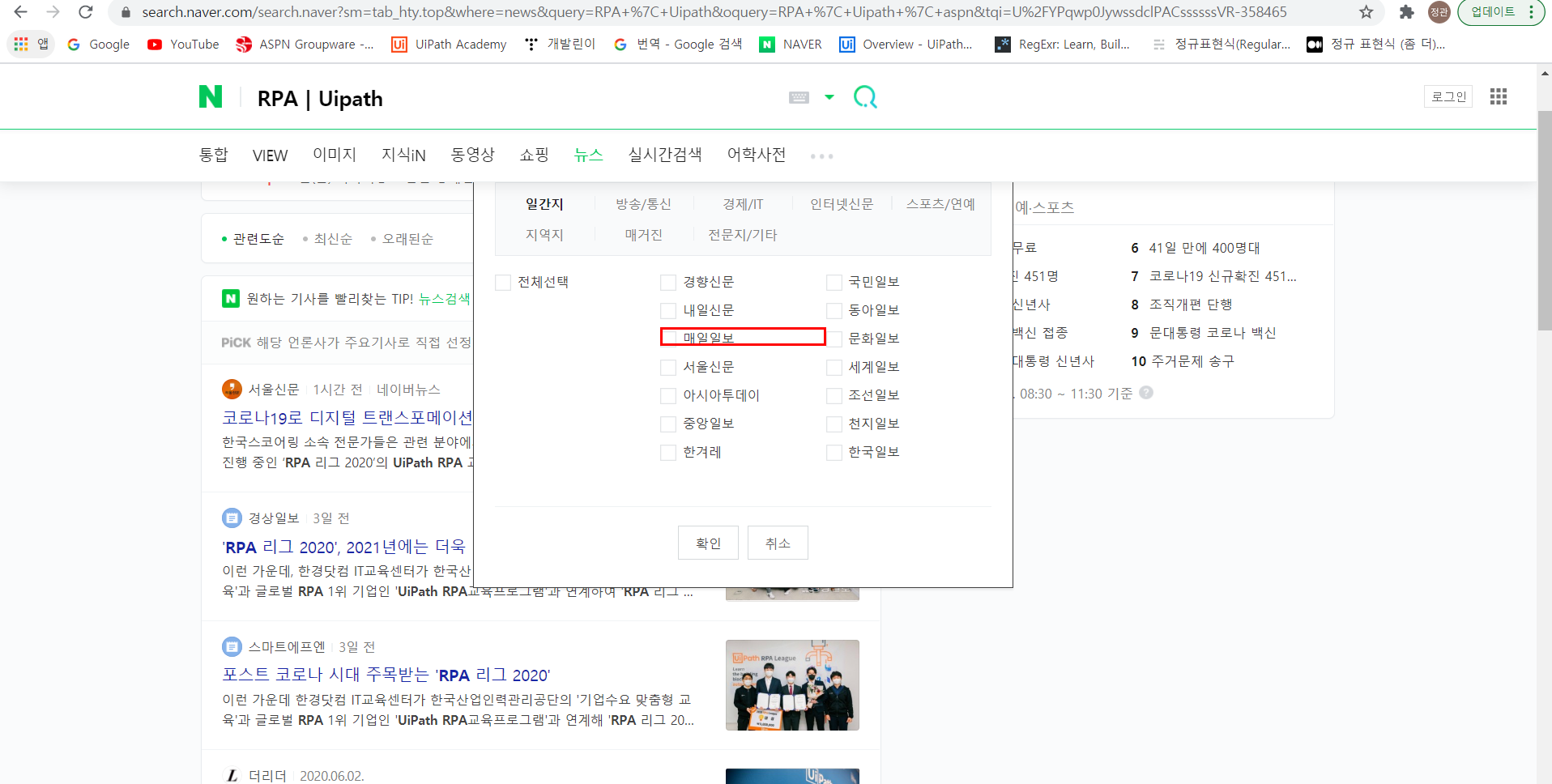
Task: Click the 스마트에프엔 publisher icon
Action: point(232,646)
